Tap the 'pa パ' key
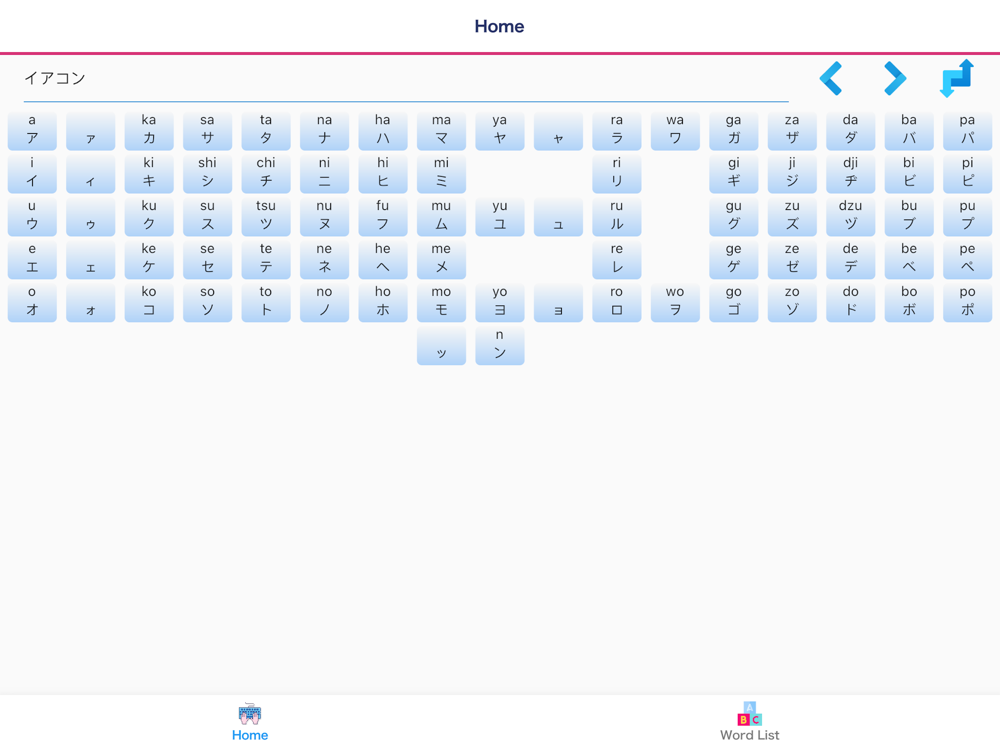The width and height of the screenshot is (1000, 750). tap(967, 131)
